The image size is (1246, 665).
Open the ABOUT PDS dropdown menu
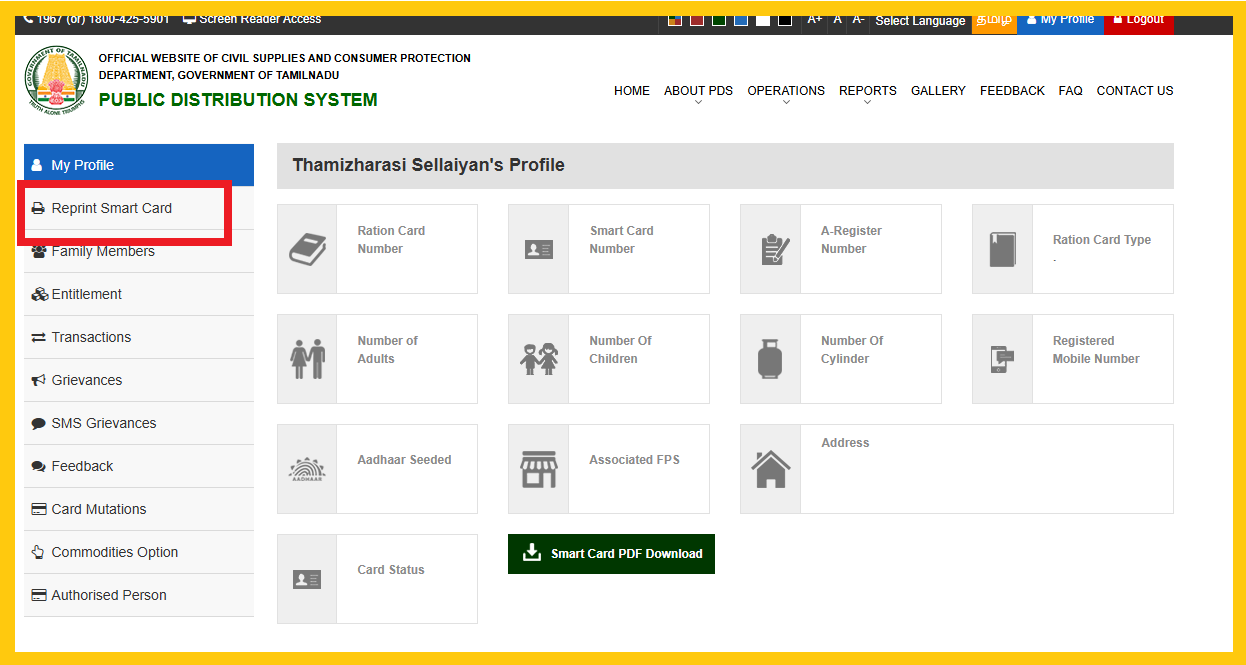coord(697,90)
